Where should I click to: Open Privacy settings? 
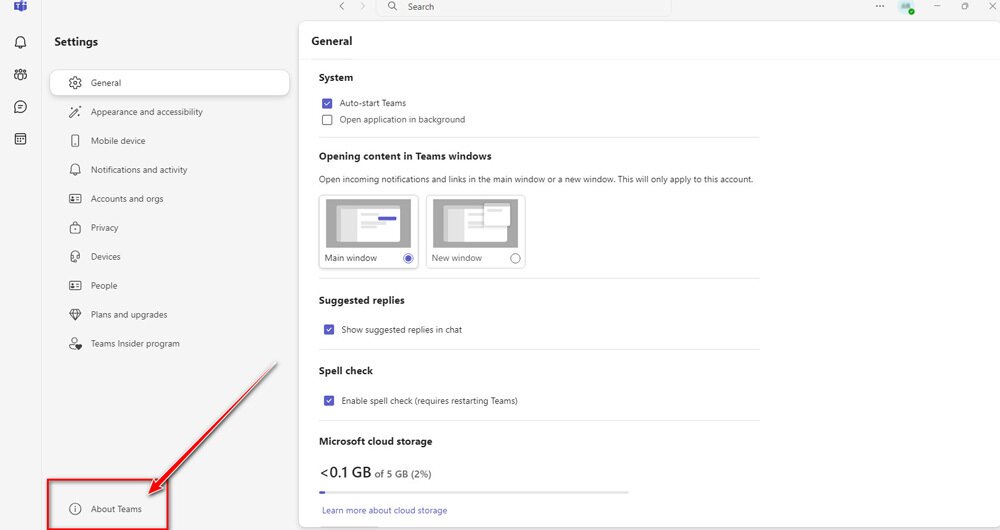tap(170, 228)
